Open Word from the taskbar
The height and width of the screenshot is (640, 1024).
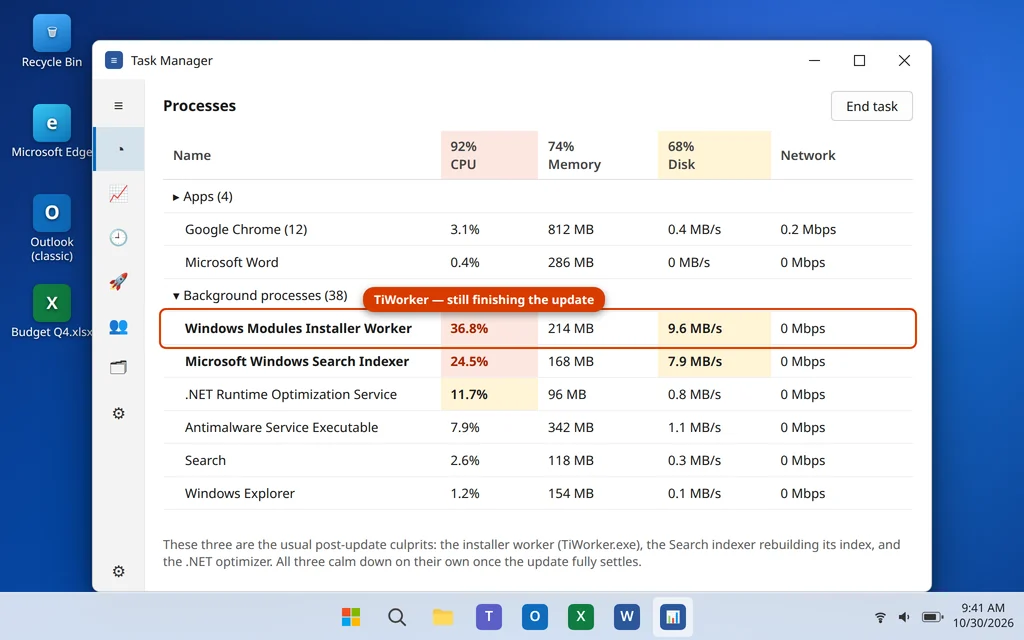[x=627, y=616]
